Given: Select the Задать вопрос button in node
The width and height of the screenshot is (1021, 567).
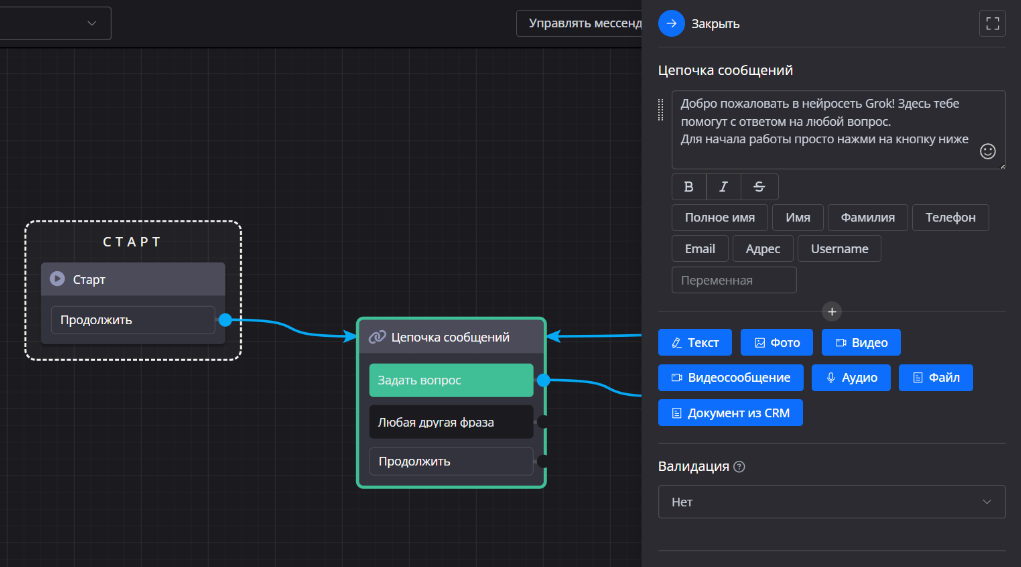Looking at the screenshot, I should pyautogui.click(x=450, y=380).
